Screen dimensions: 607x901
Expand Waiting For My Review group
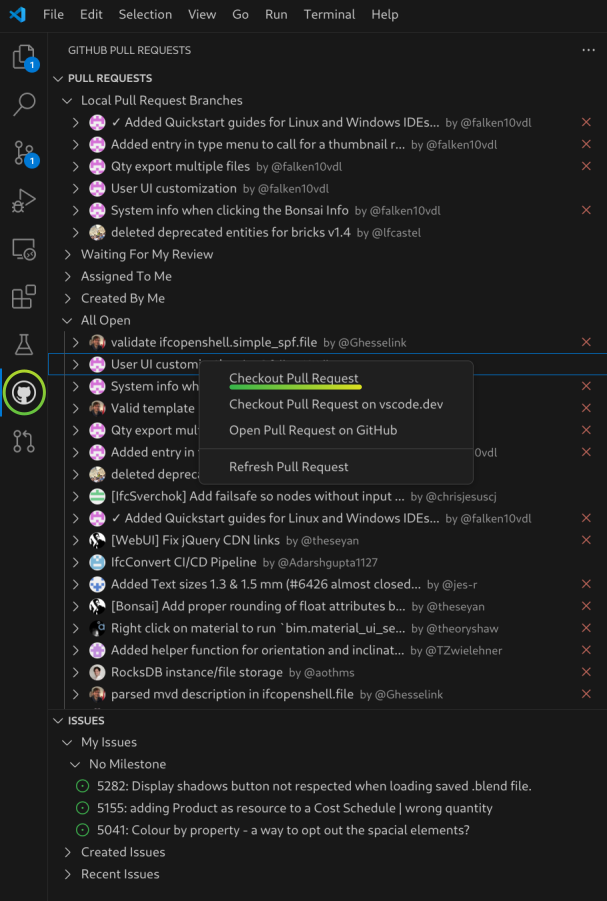coord(67,255)
